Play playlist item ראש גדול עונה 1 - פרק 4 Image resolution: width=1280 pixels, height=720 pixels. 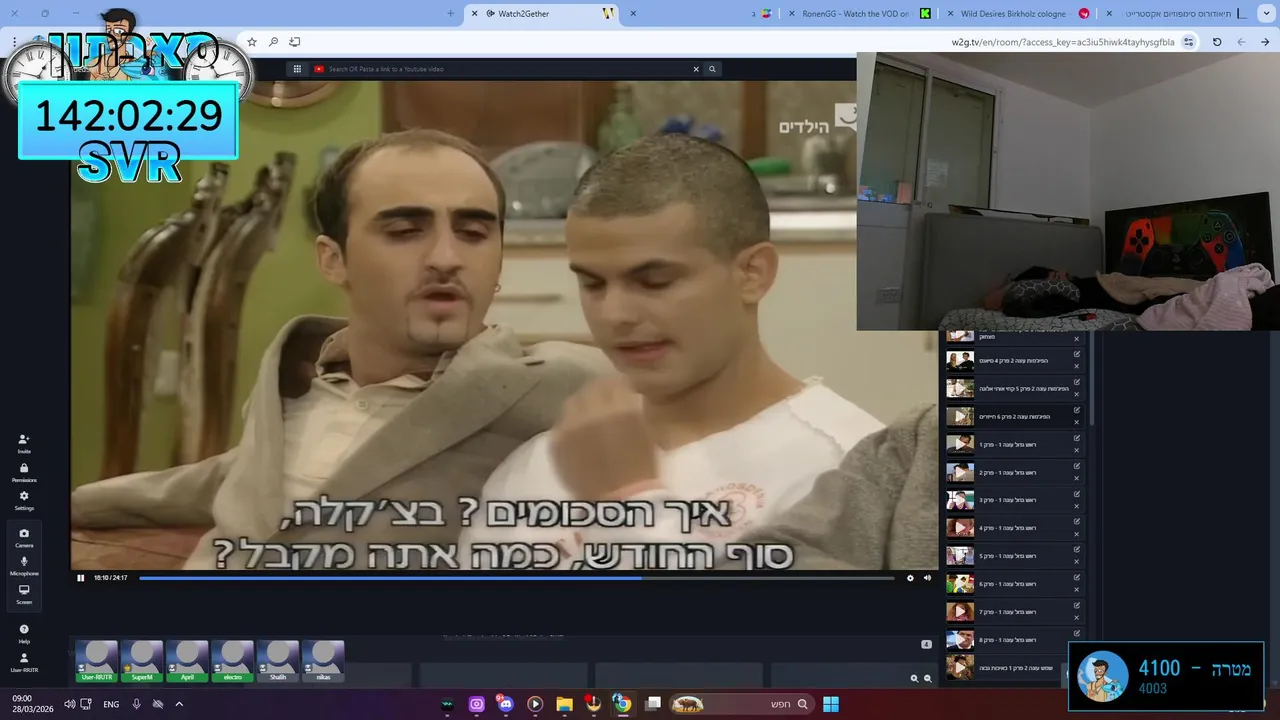[x=960, y=528]
